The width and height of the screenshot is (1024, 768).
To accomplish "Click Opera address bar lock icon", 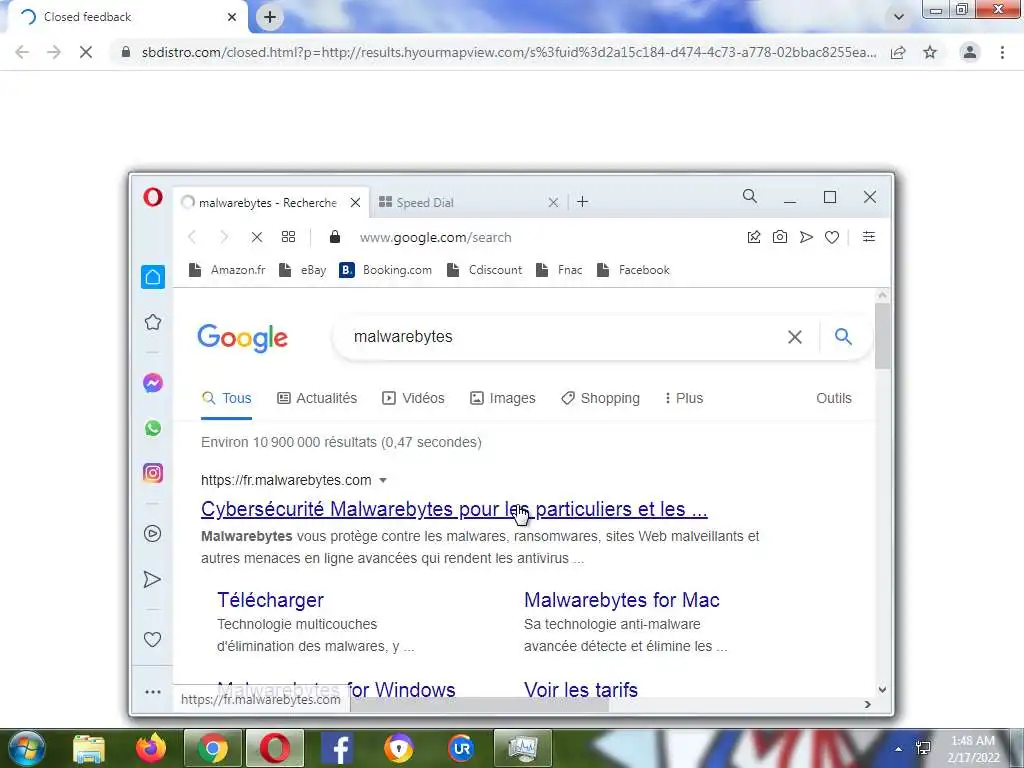I will (x=334, y=237).
